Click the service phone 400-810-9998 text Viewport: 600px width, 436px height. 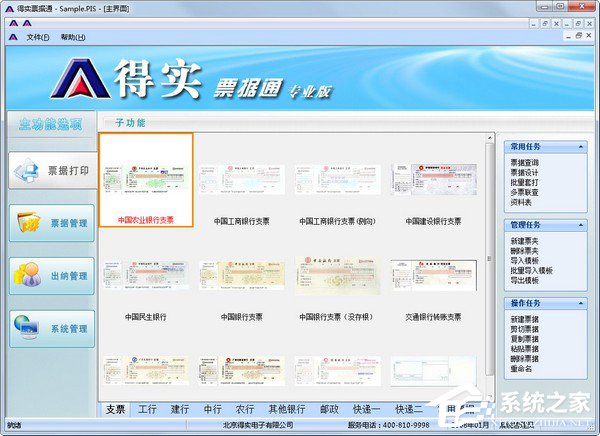point(389,425)
